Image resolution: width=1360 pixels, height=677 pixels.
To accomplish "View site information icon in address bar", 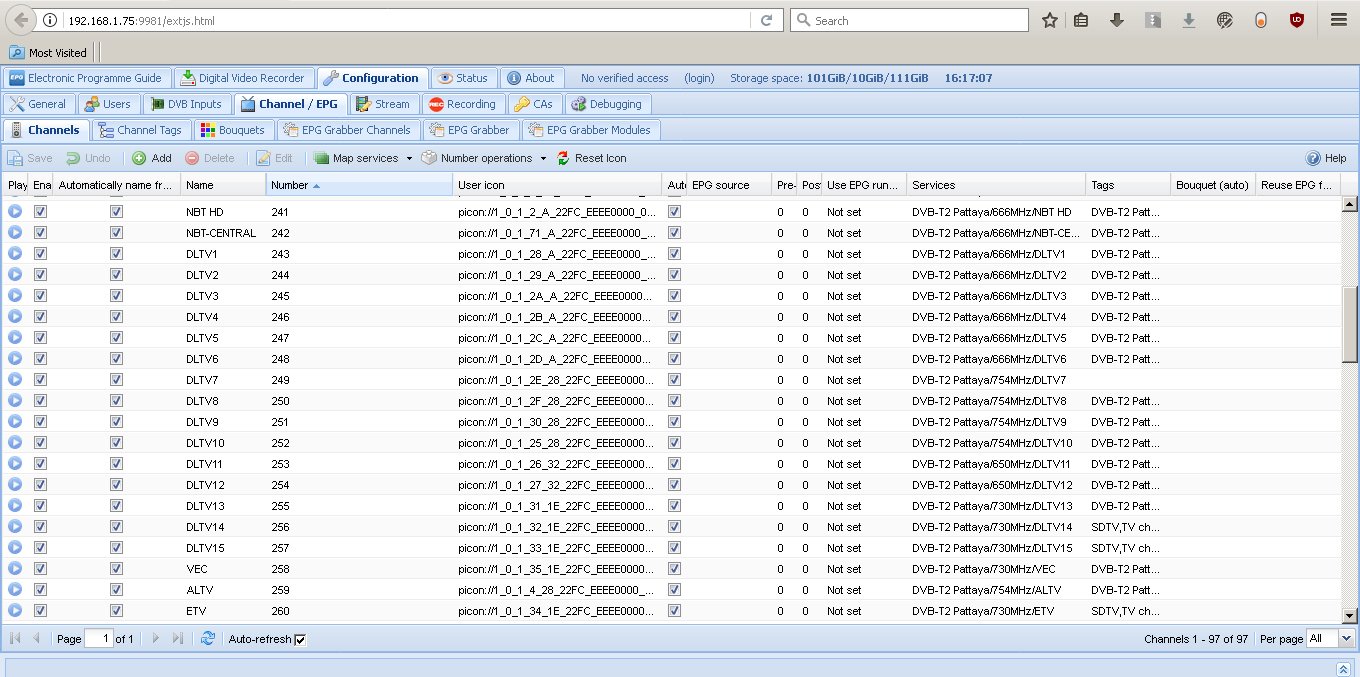I will tap(51, 20).
